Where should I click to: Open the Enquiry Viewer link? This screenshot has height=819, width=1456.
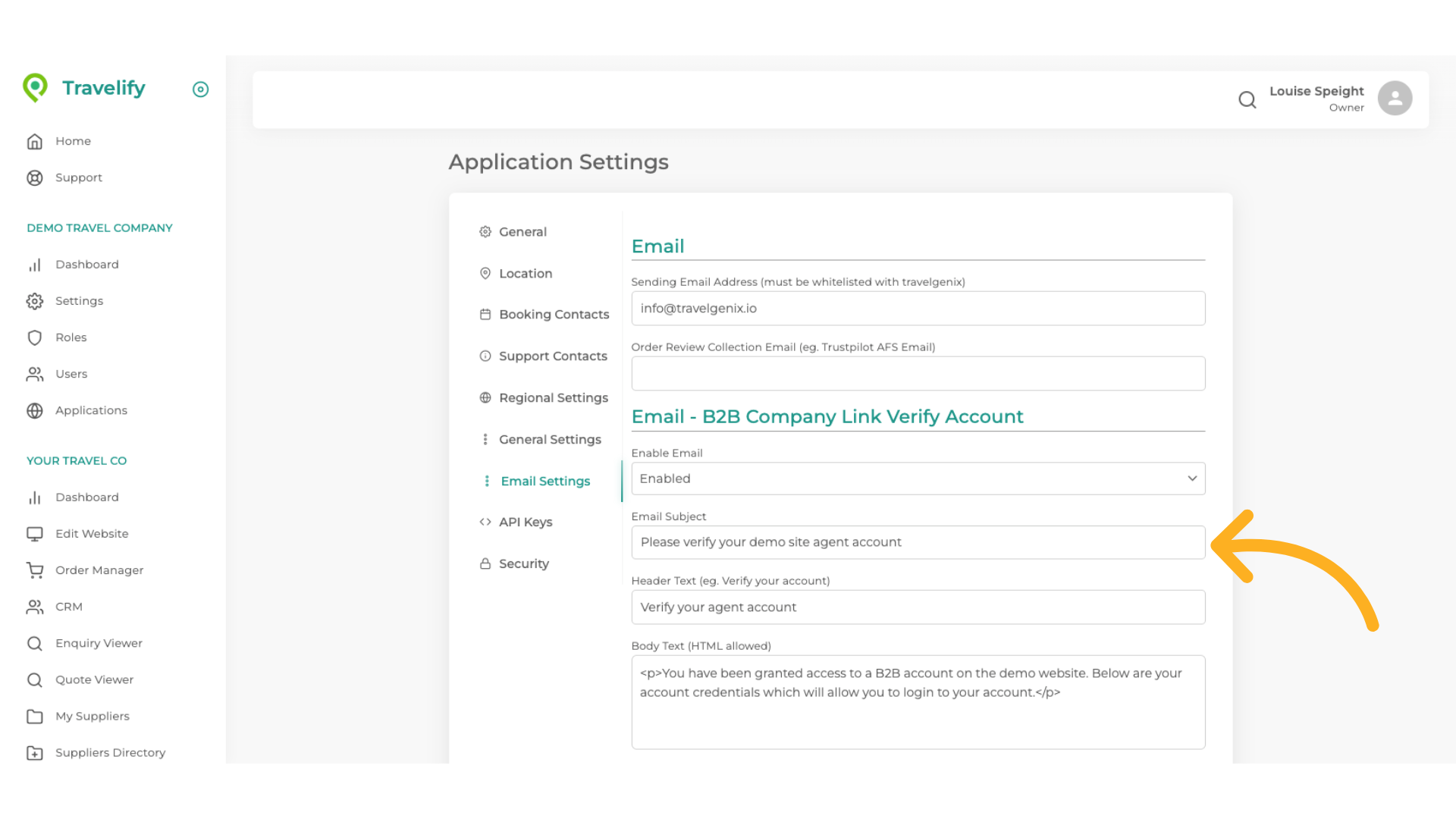tap(99, 643)
